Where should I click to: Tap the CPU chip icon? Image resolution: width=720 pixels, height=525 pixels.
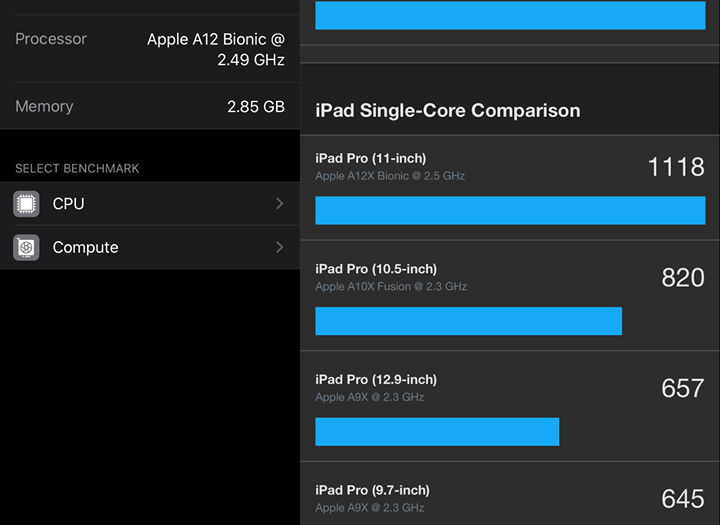point(26,204)
